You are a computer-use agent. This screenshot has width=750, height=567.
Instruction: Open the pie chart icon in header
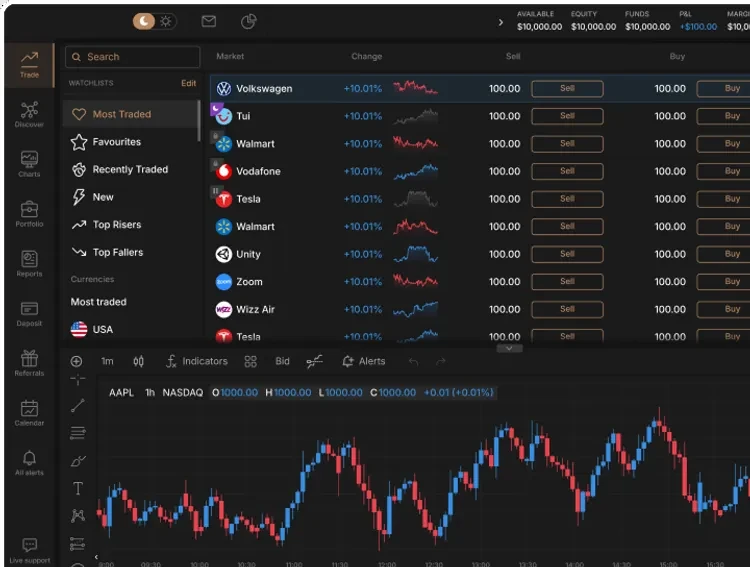(x=248, y=21)
